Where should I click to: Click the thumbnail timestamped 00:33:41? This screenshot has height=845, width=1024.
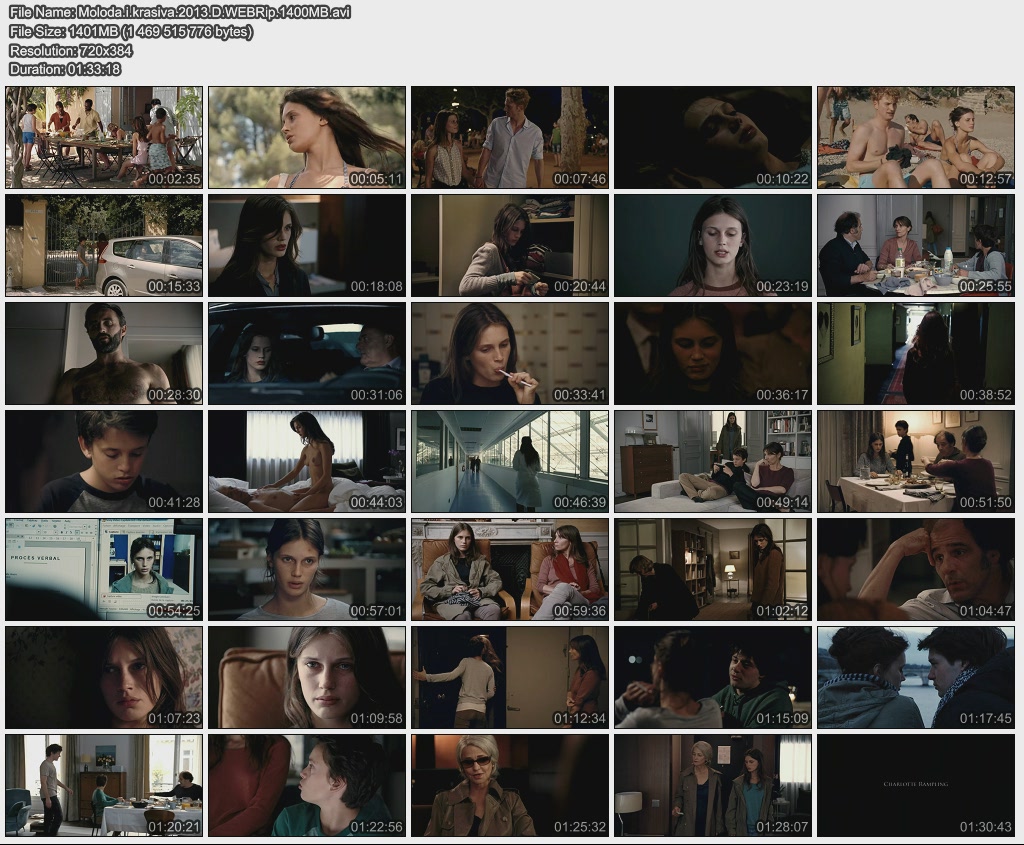point(510,353)
